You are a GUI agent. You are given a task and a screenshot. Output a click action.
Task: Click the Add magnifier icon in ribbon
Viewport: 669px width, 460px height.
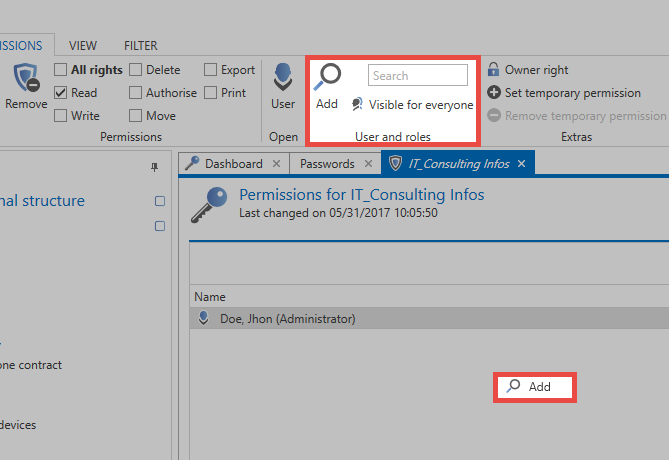tap(327, 77)
